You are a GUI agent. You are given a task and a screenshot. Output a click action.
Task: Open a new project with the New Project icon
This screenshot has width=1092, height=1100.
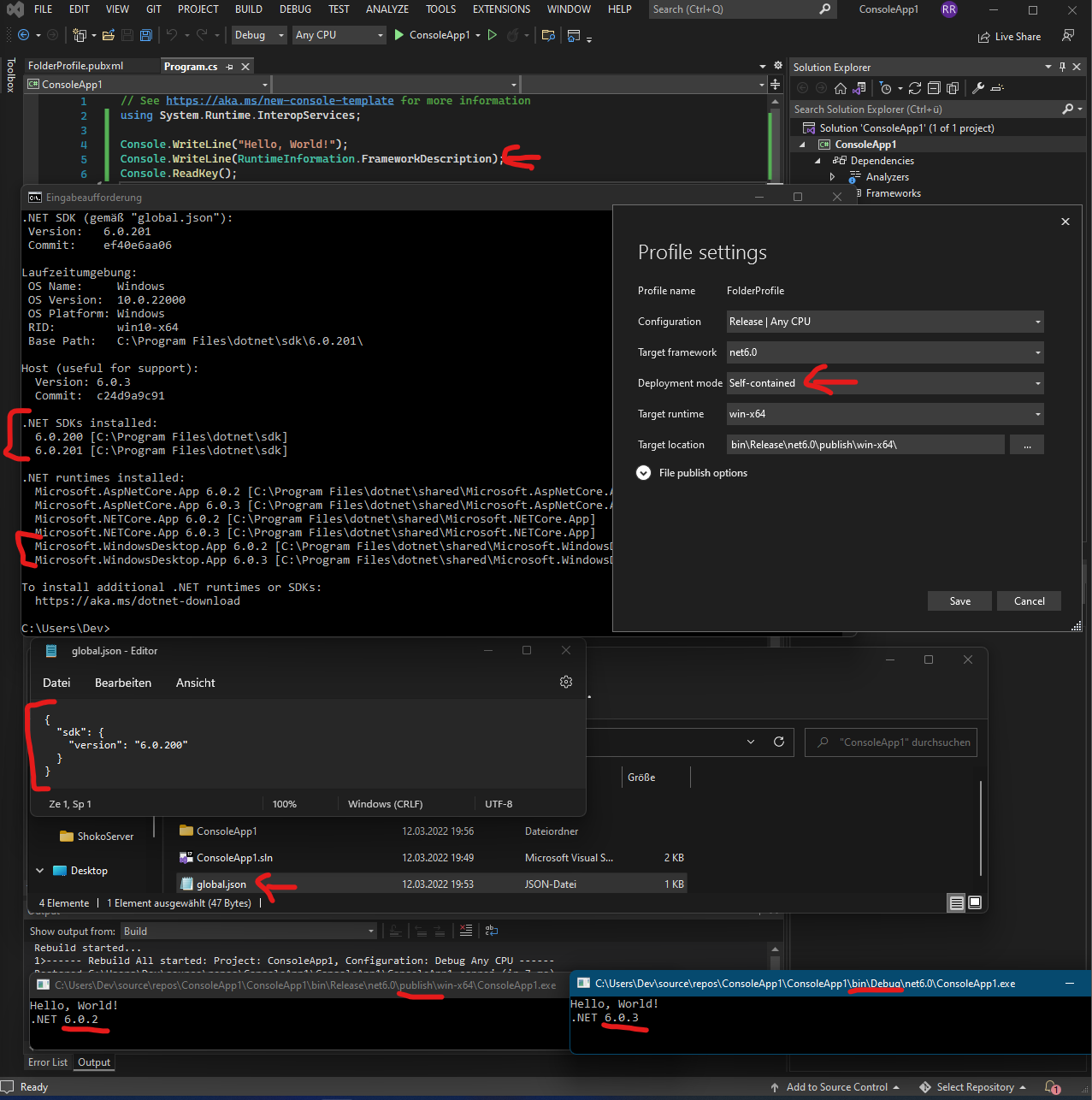tap(78, 35)
